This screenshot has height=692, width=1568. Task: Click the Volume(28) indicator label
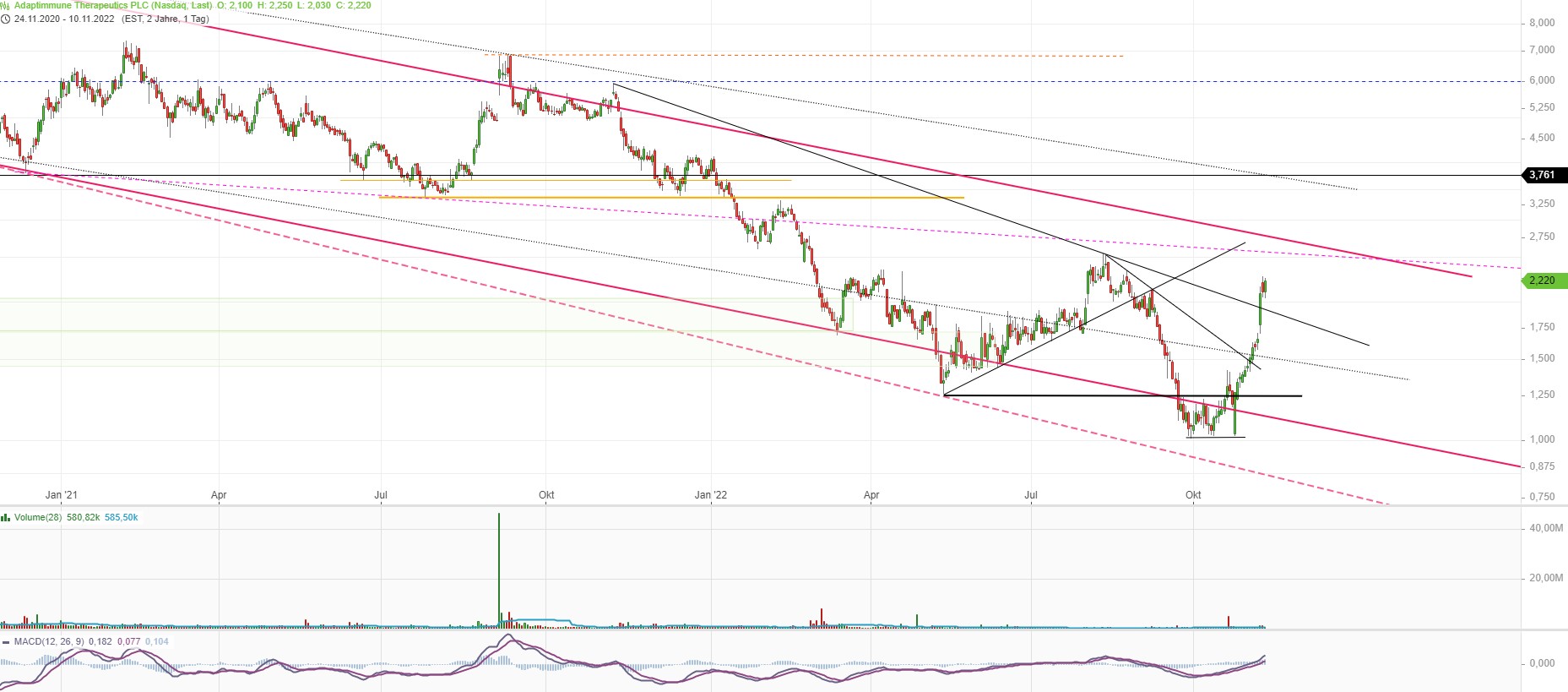pos(38,517)
